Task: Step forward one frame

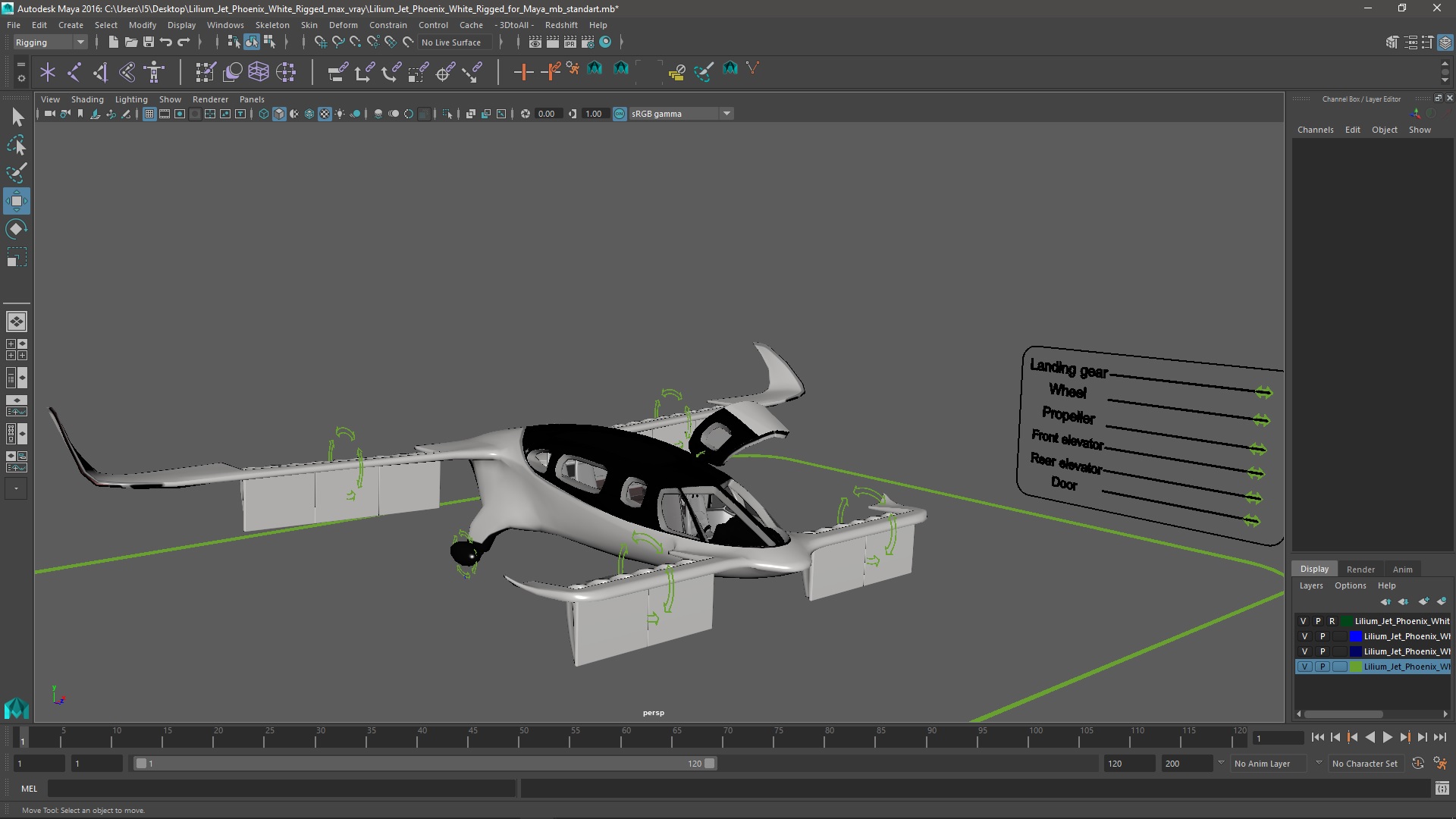Action: (1422, 737)
